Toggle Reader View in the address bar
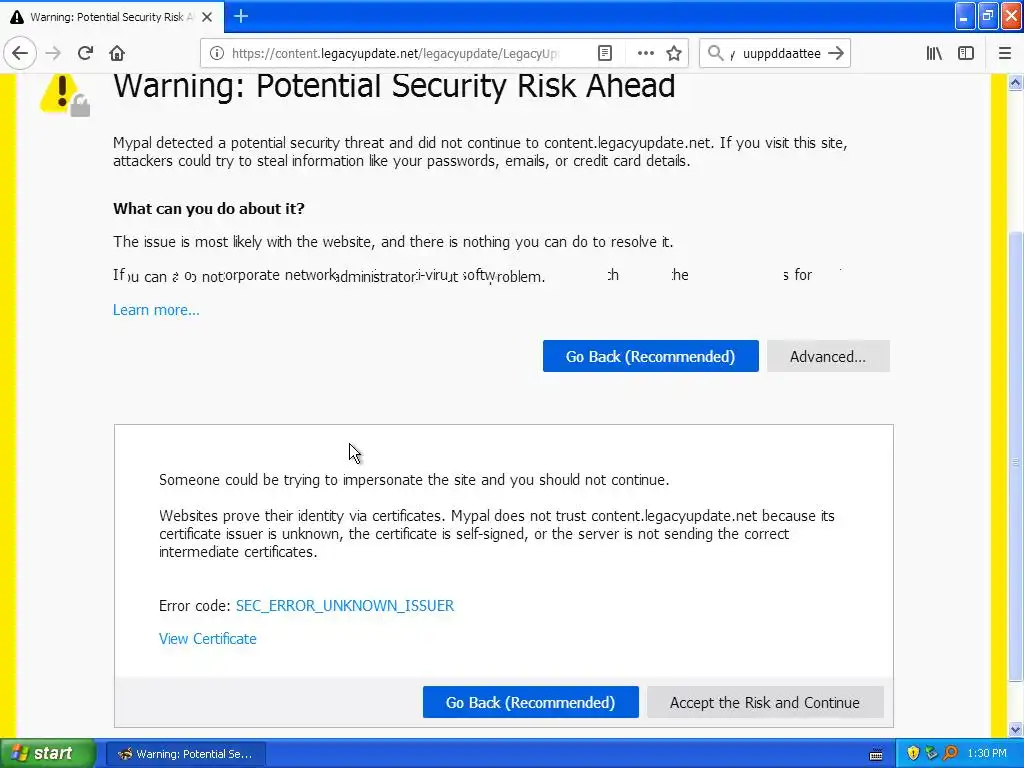The height and width of the screenshot is (768, 1024). [x=605, y=53]
